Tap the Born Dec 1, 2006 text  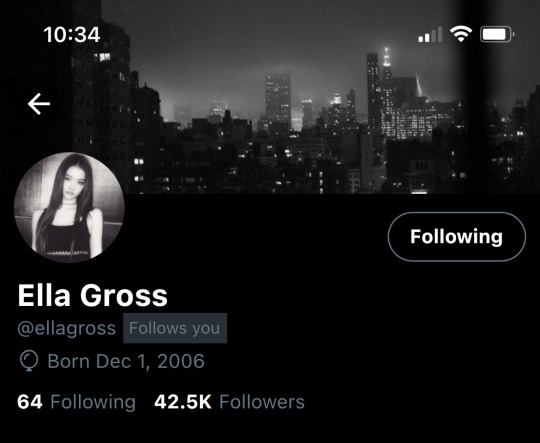point(126,361)
